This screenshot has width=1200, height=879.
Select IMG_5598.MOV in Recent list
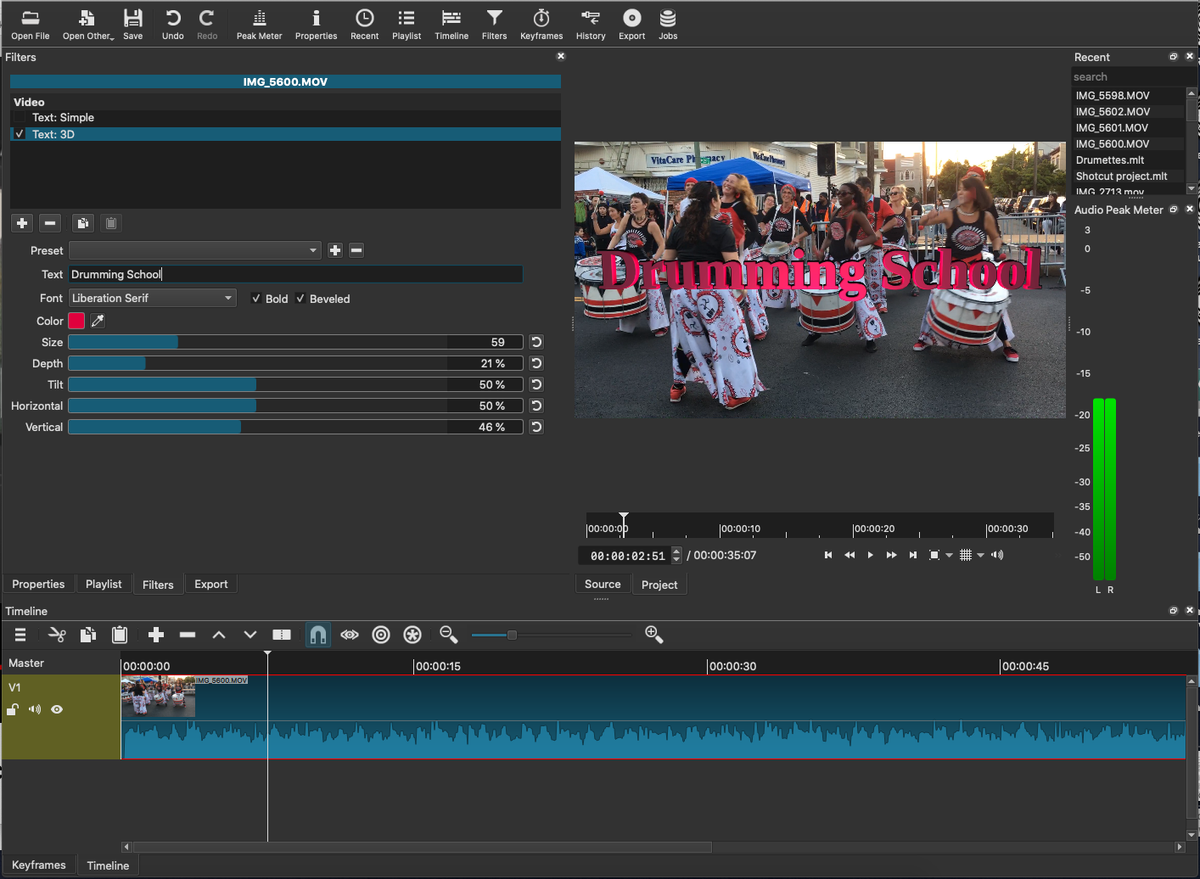point(1112,96)
